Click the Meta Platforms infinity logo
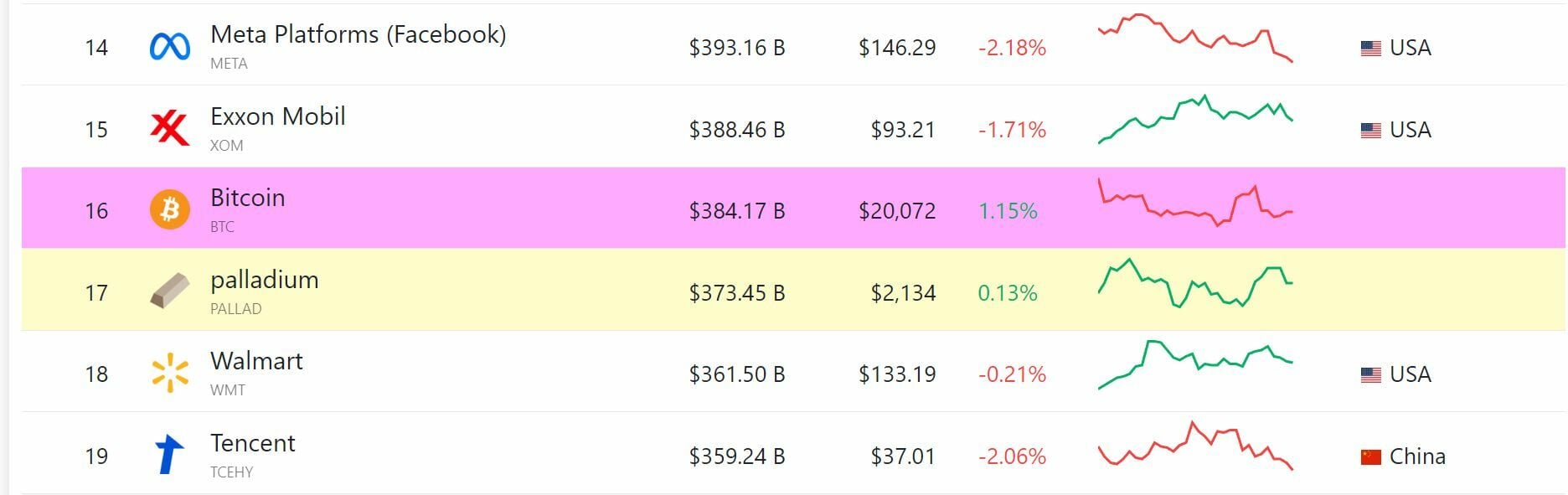Image resolution: width=1568 pixels, height=495 pixels. (x=169, y=47)
